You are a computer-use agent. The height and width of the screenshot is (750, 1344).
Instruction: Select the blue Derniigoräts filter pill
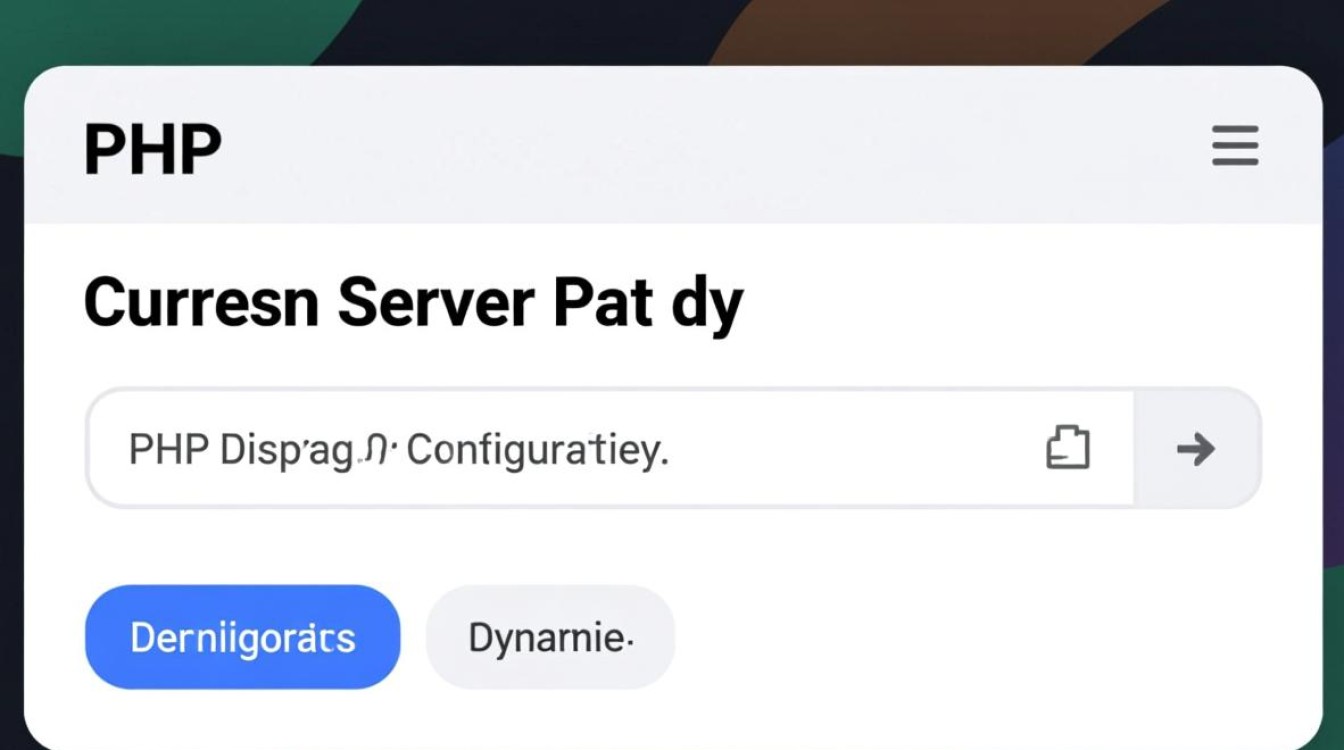pyautogui.click(x=241, y=636)
